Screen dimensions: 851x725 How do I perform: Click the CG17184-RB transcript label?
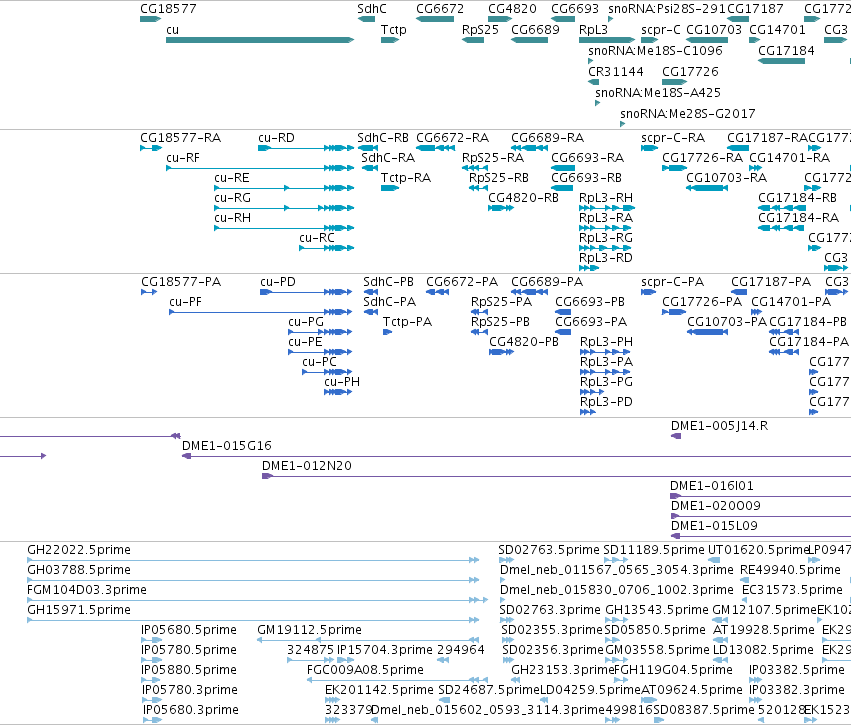[x=797, y=198]
